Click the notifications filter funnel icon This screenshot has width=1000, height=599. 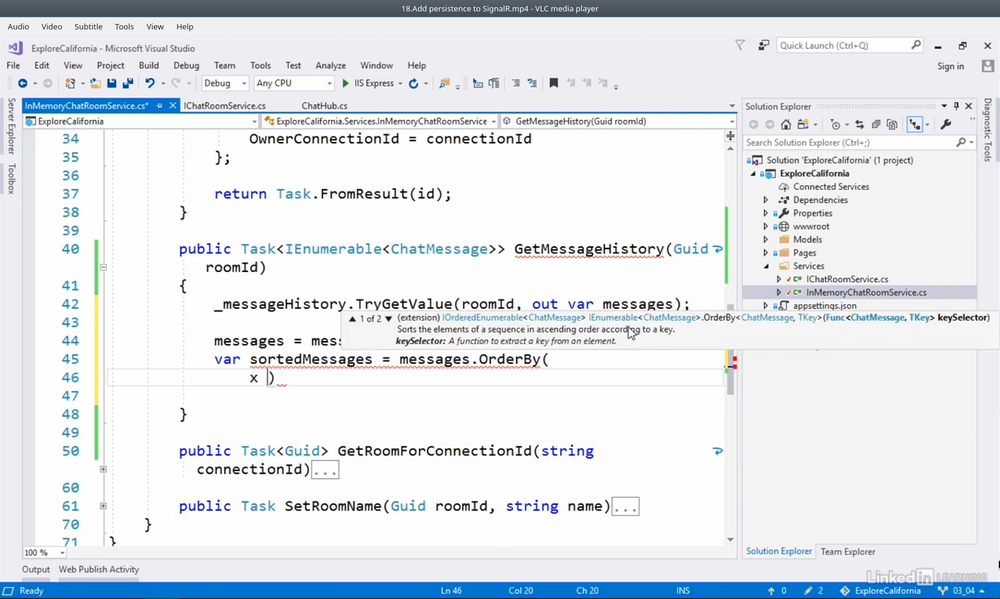click(740, 45)
